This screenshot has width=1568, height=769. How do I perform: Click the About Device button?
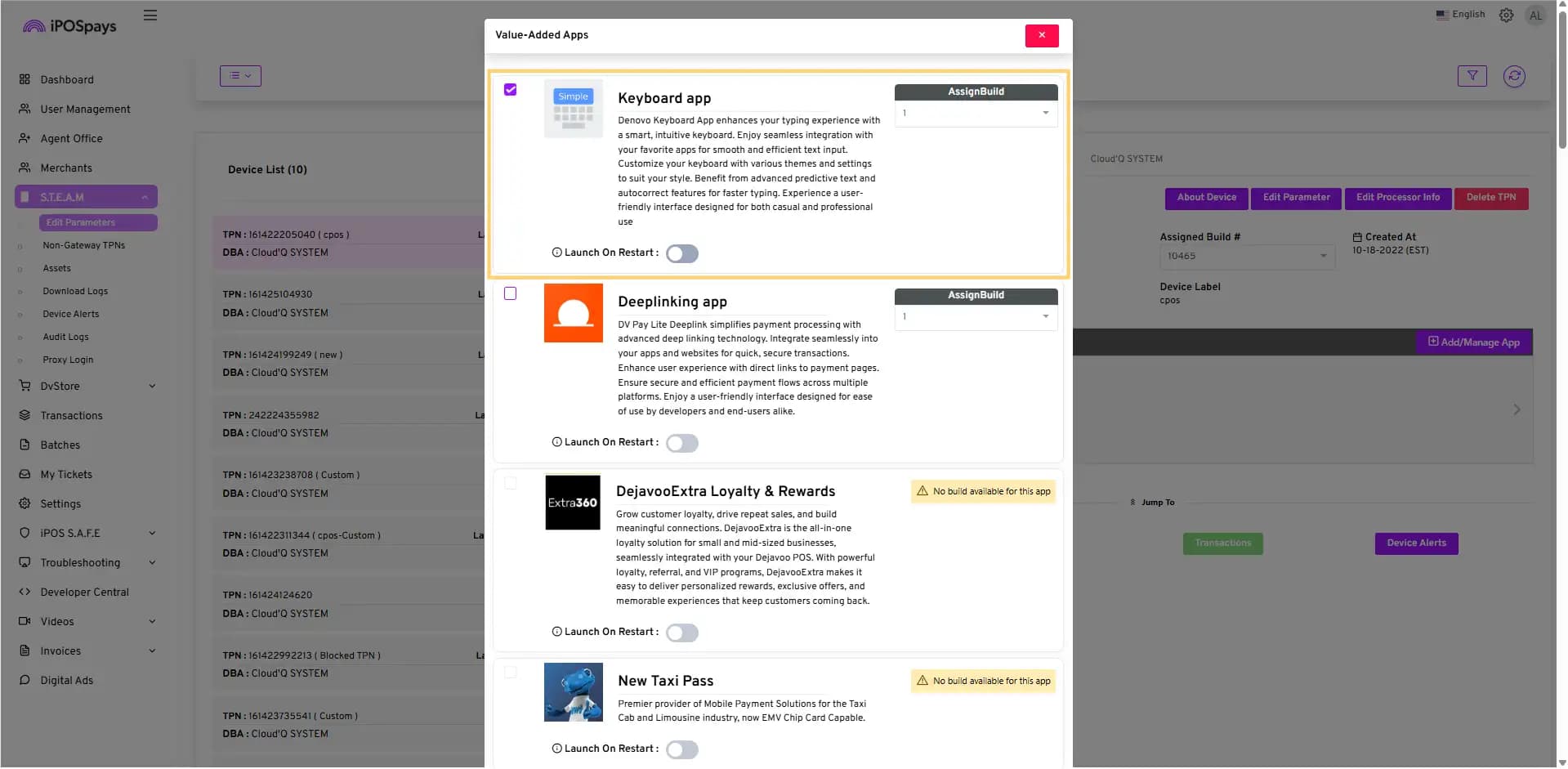(1206, 198)
